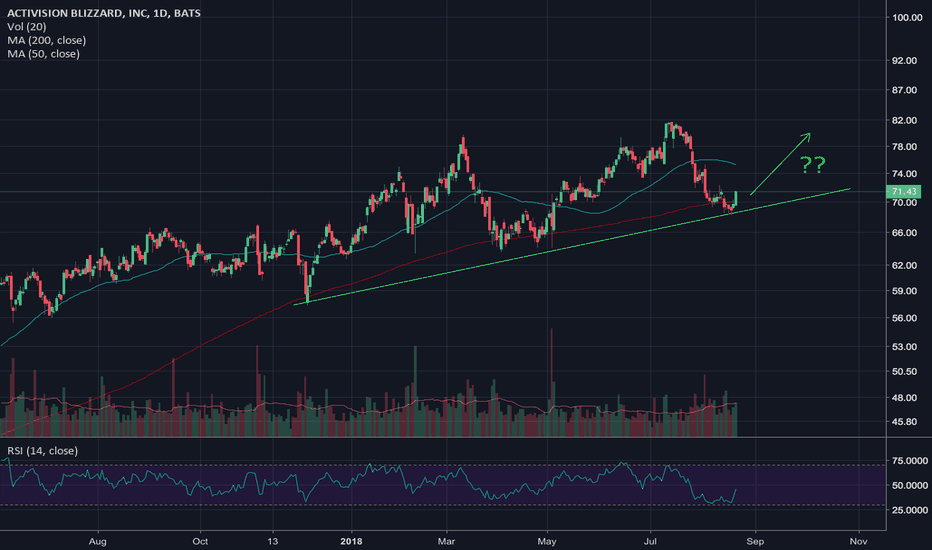
Task: Click the 13 date label on time axis
Action: (x=272, y=542)
